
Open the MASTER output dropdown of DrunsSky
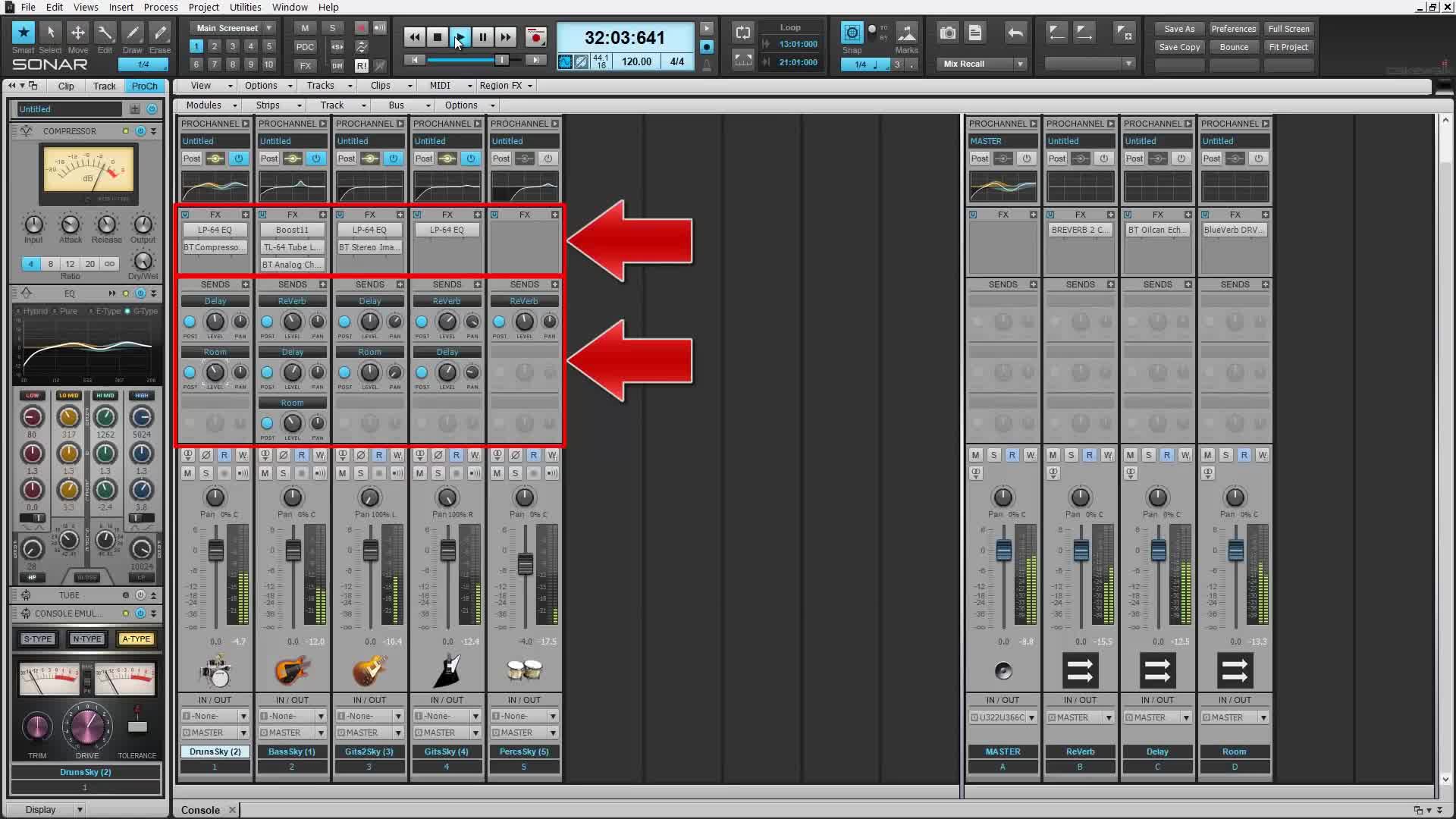point(243,733)
